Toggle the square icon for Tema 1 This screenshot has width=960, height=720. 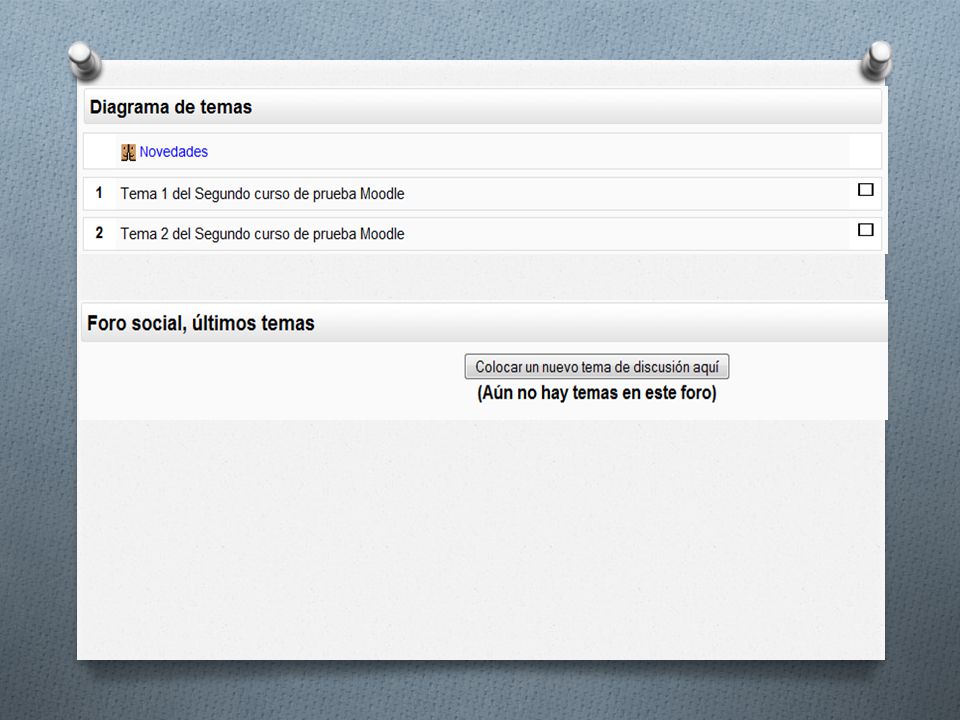pyautogui.click(x=865, y=190)
